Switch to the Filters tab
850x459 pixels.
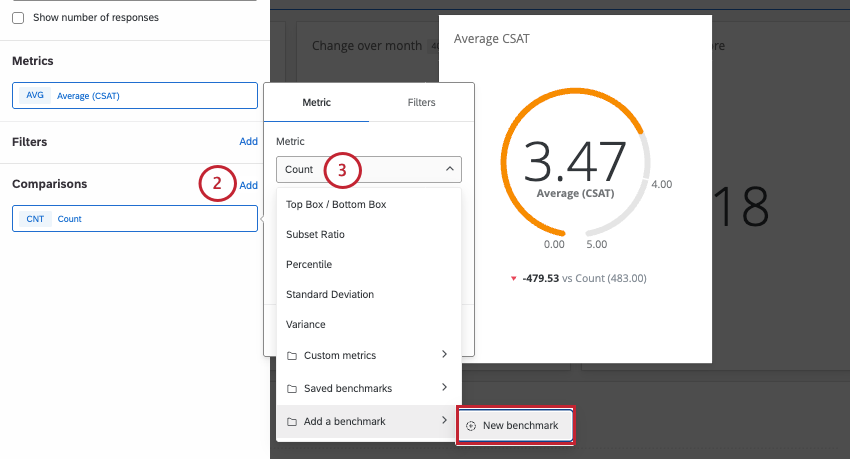tap(421, 102)
